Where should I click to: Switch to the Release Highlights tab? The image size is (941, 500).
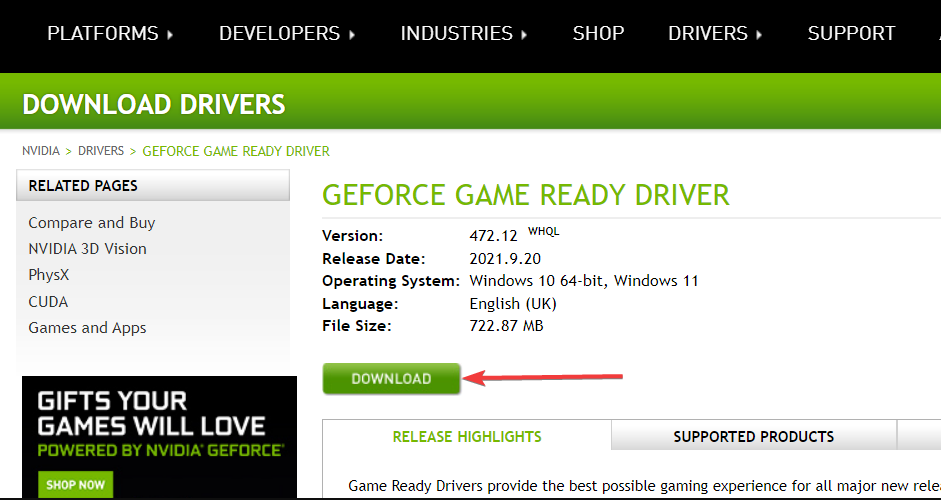(467, 436)
